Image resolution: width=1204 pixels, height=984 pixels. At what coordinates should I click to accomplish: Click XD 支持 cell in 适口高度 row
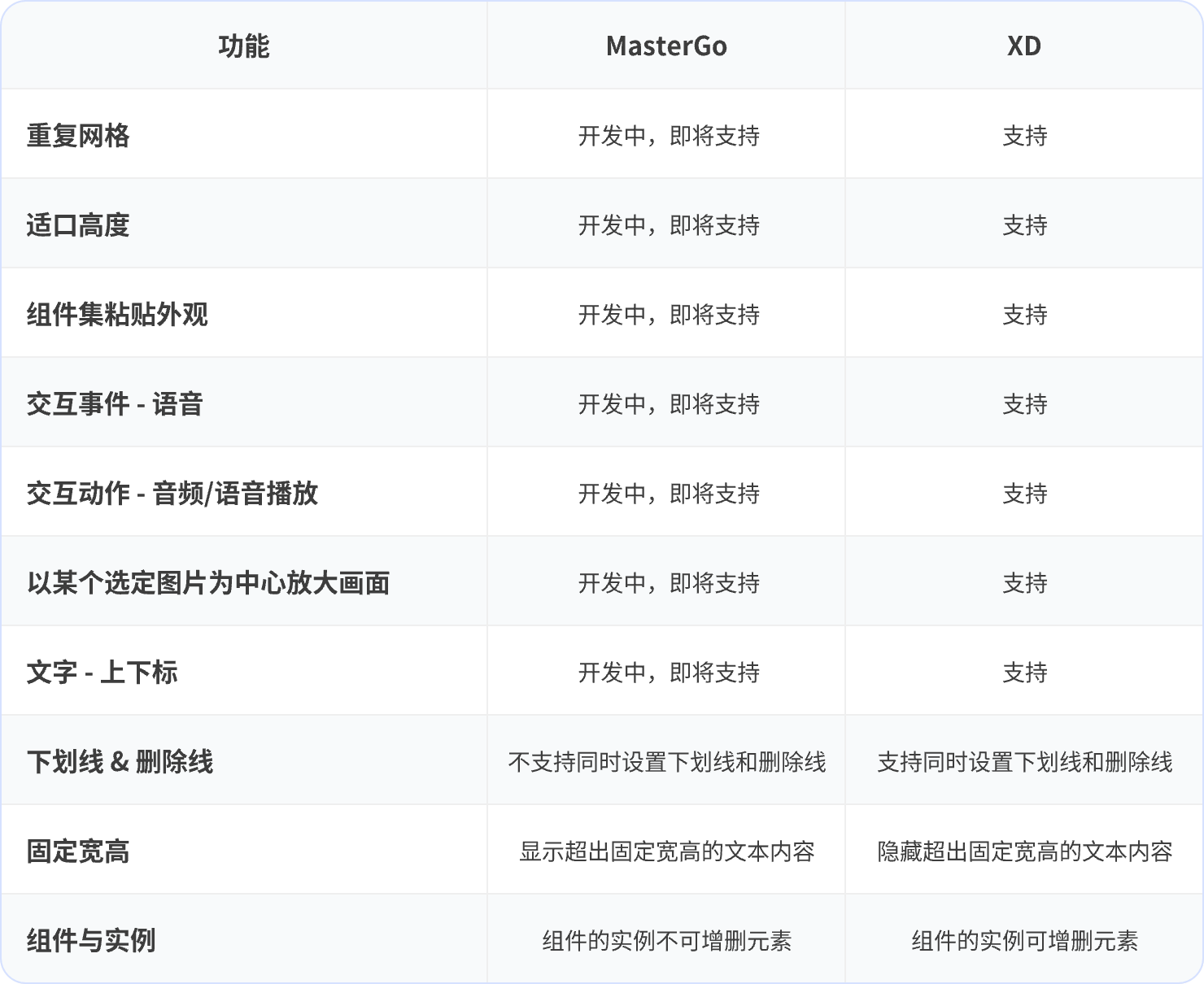tap(1025, 224)
